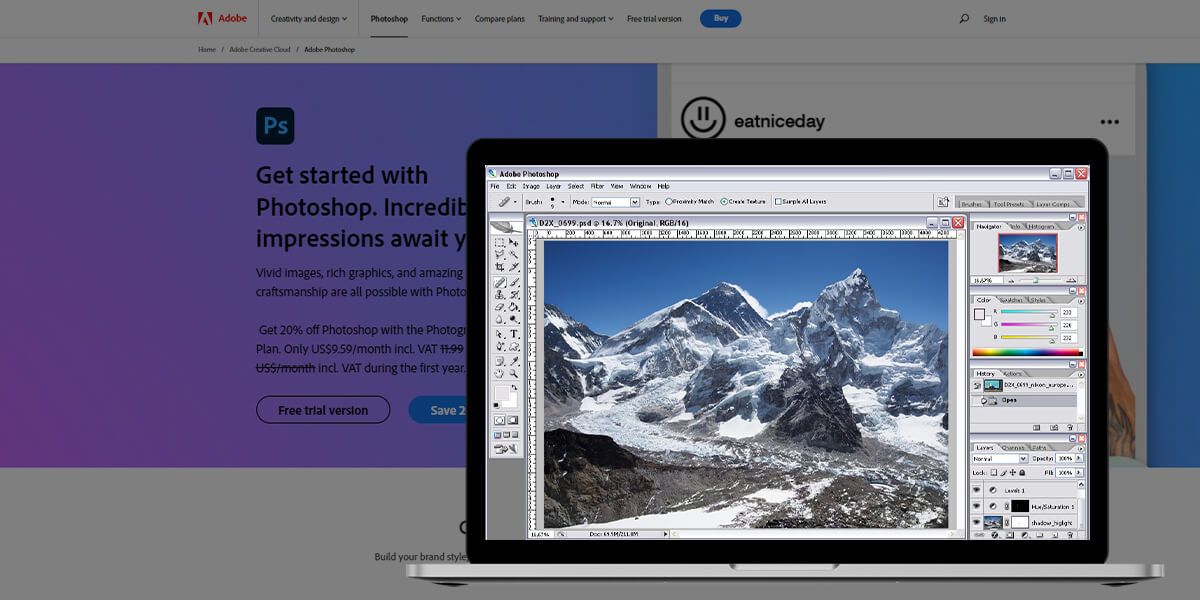Image resolution: width=1200 pixels, height=600 pixels.
Task: Click the delete trash icon in History panel
Action: tap(1070, 427)
